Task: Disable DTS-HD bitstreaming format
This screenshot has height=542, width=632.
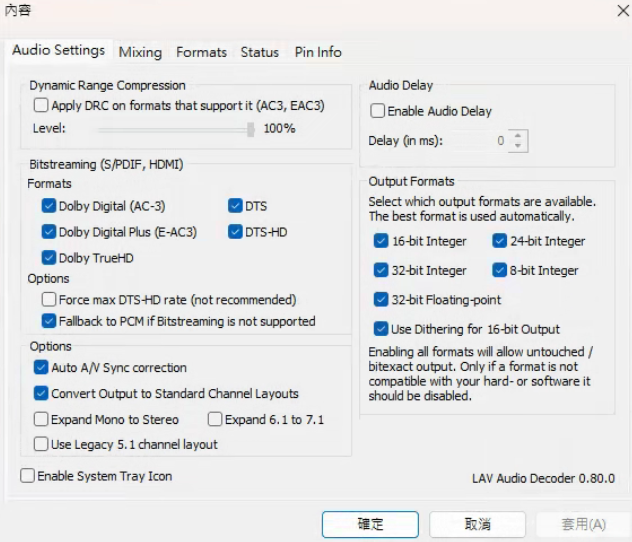Action: point(236,232)
